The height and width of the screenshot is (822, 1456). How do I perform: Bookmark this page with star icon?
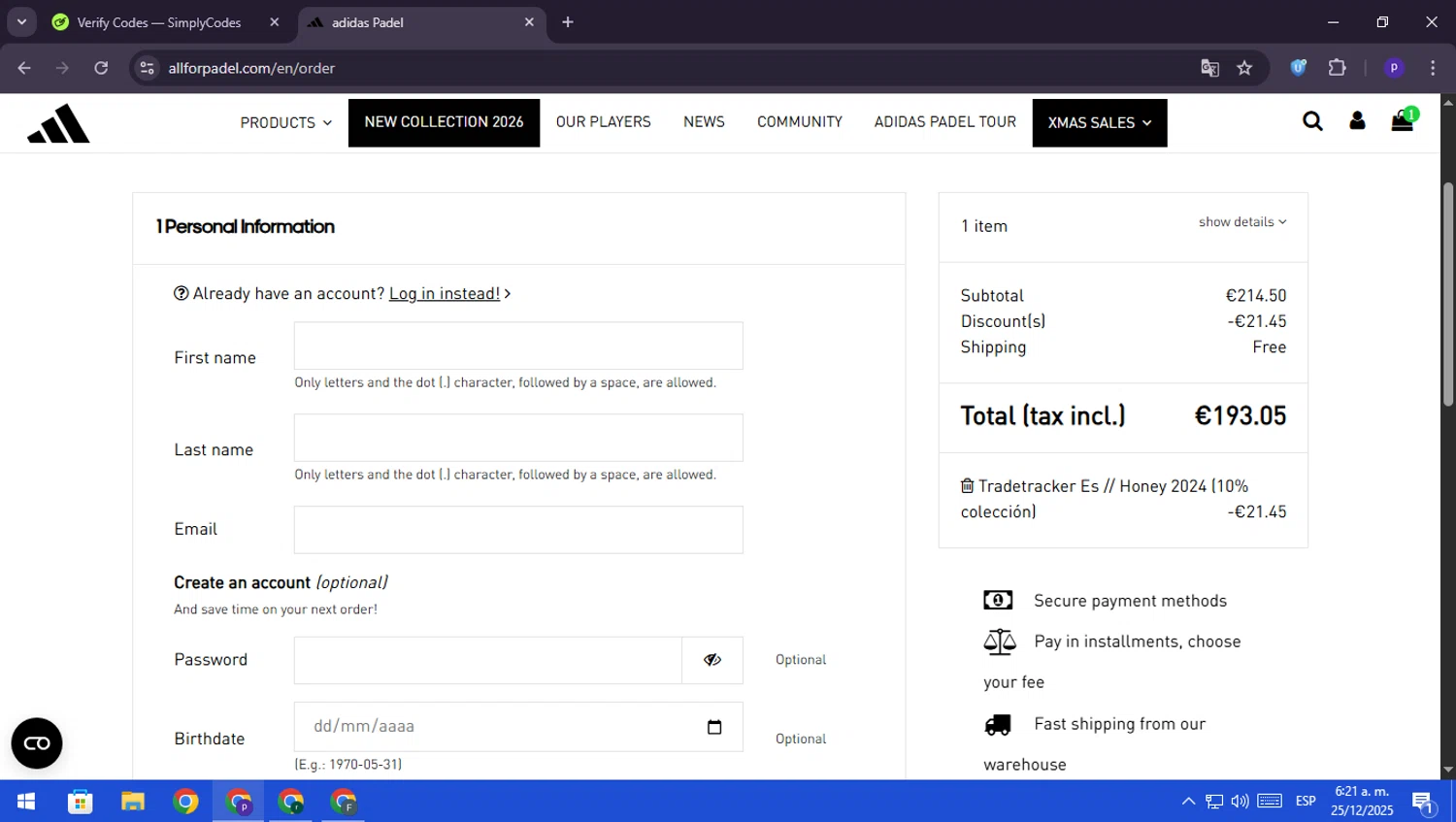[1244, 68]
